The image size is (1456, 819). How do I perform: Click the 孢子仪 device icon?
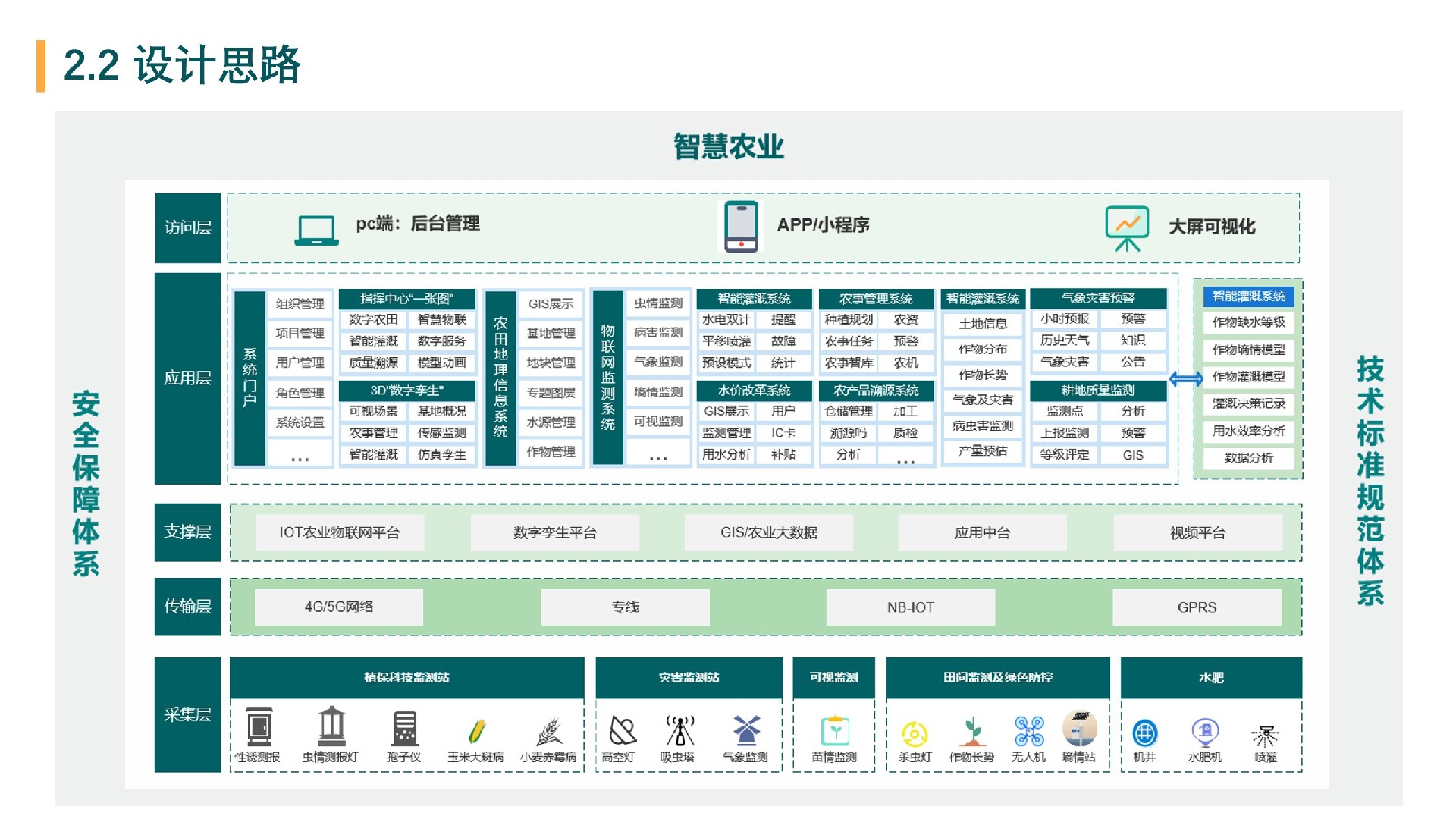[404, 729]
